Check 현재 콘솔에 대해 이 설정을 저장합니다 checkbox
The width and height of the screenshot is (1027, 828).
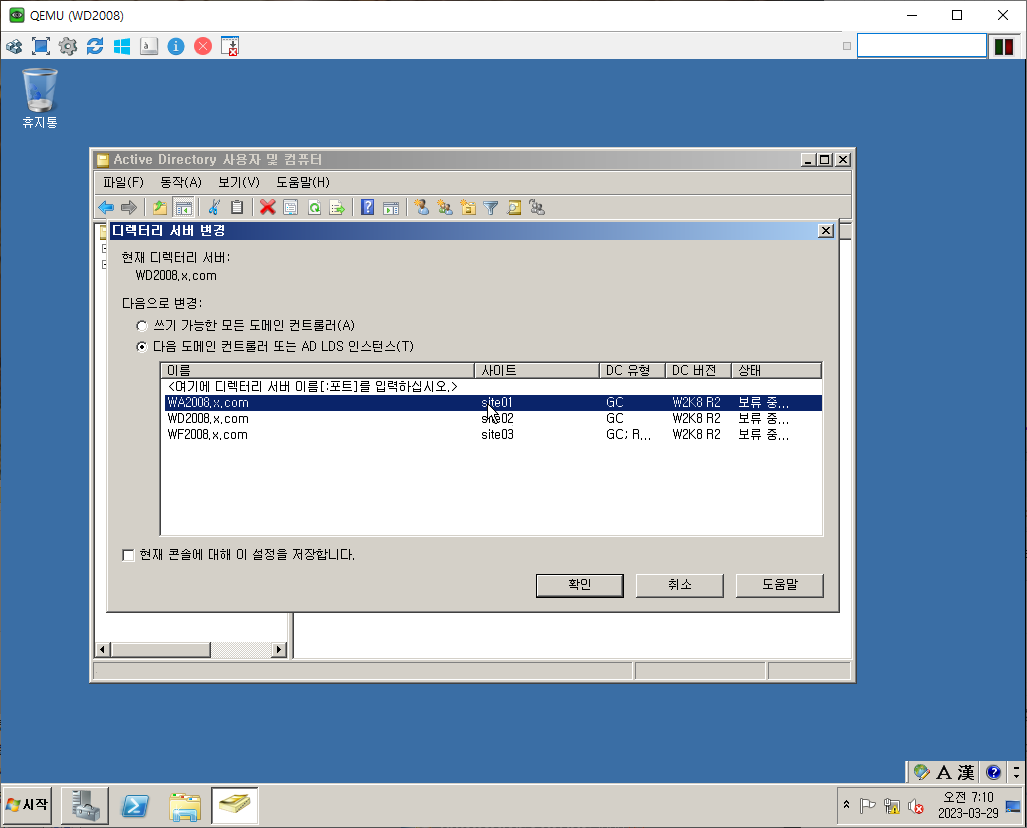click(128, 555)
